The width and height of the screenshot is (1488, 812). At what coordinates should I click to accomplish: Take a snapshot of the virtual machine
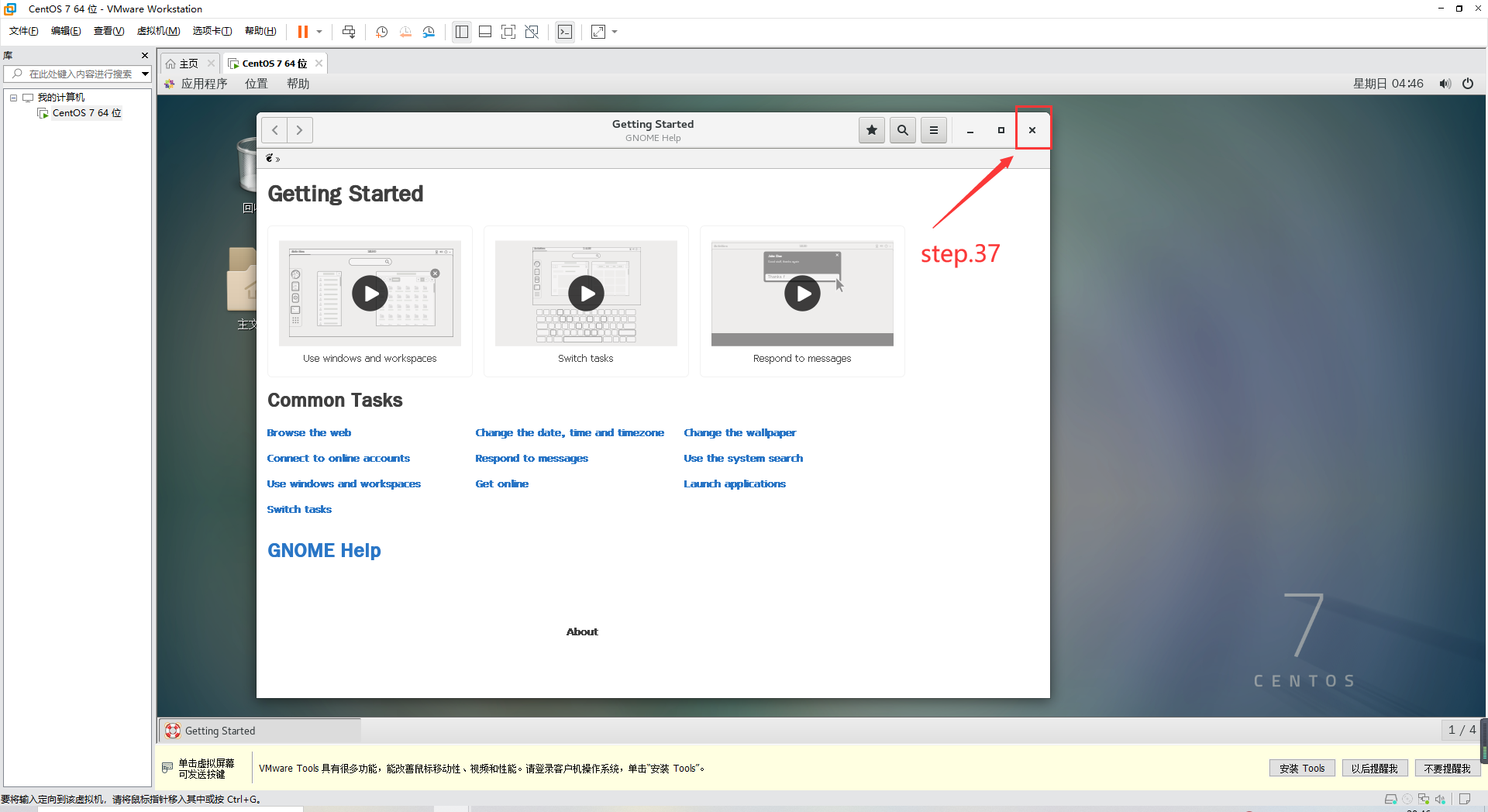pos(382,32)
